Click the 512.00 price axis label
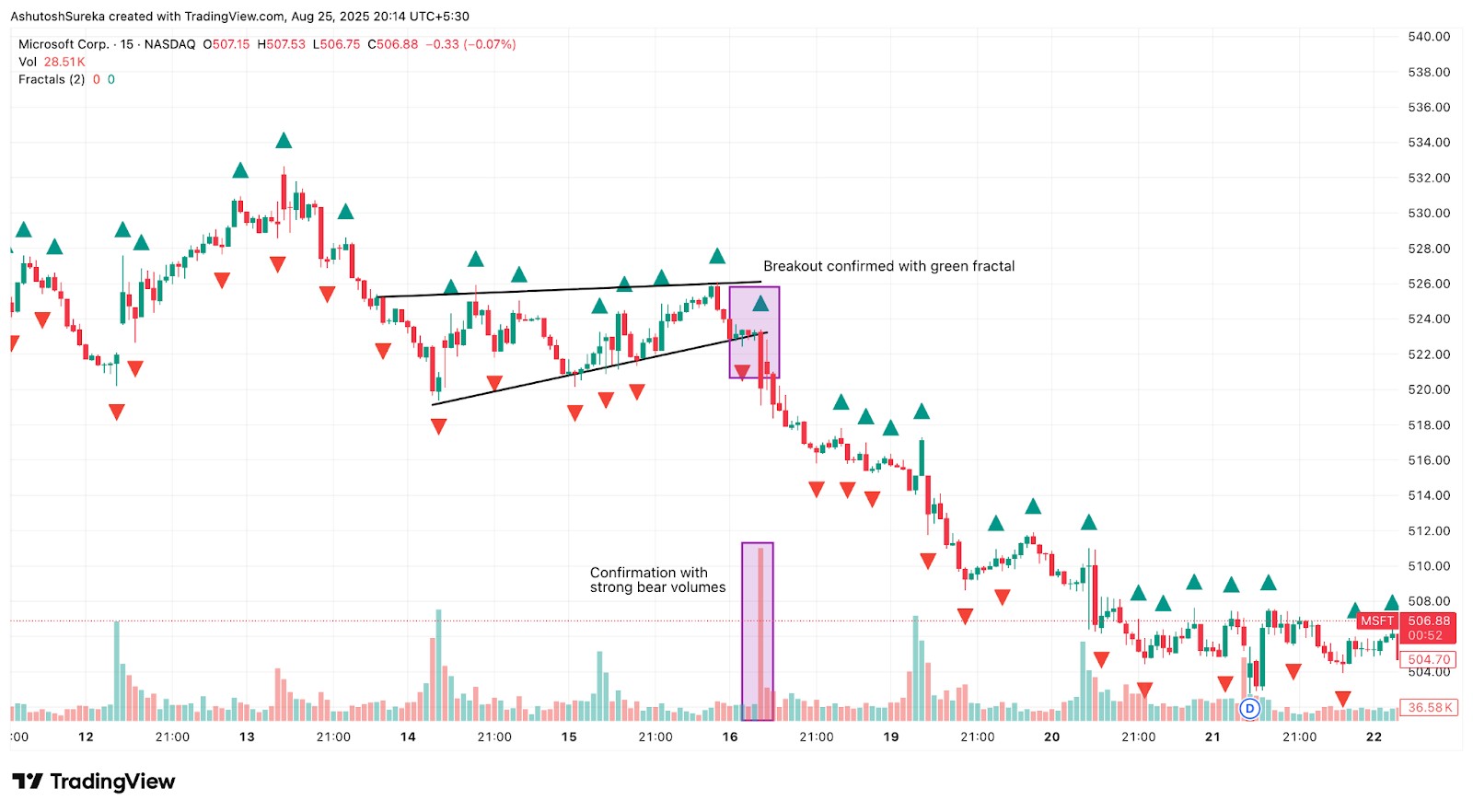This screenshot has height=812, width=1473. 1429,531
